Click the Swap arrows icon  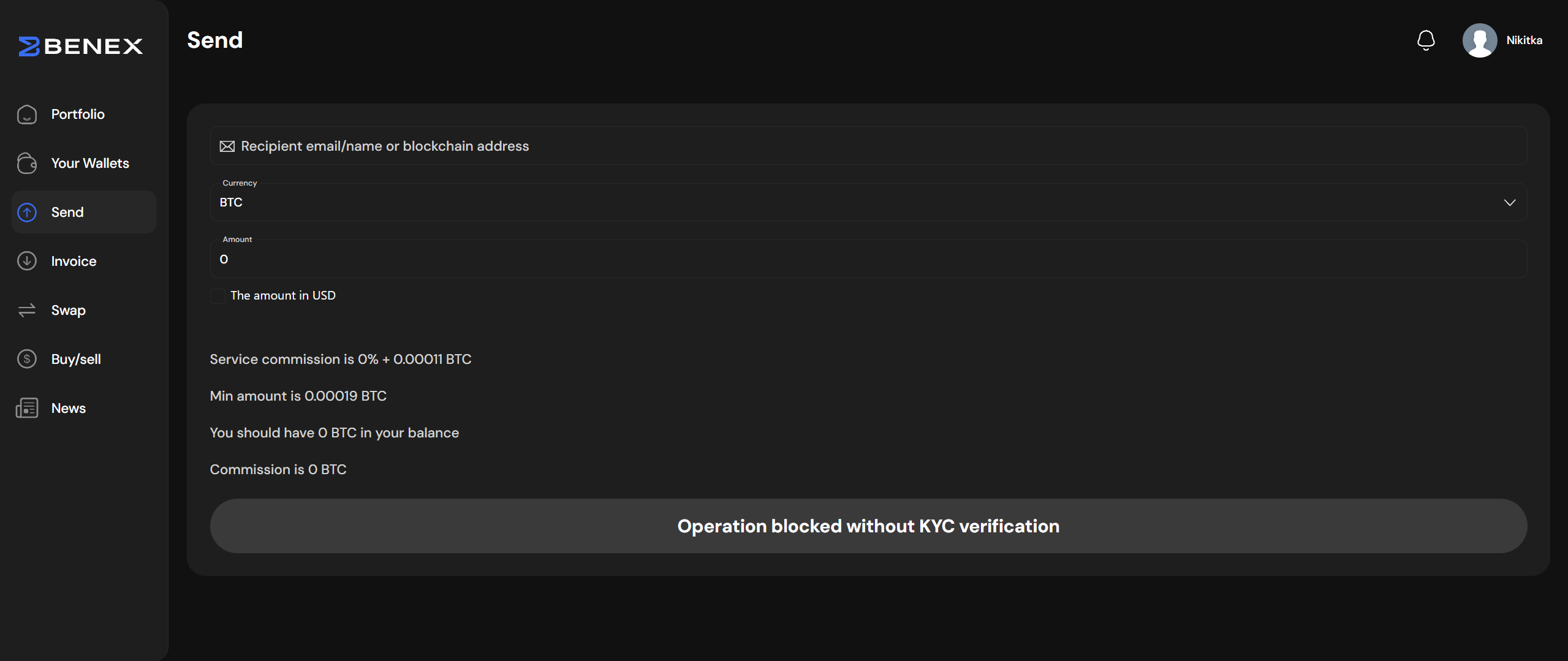(x=27, y=311)
